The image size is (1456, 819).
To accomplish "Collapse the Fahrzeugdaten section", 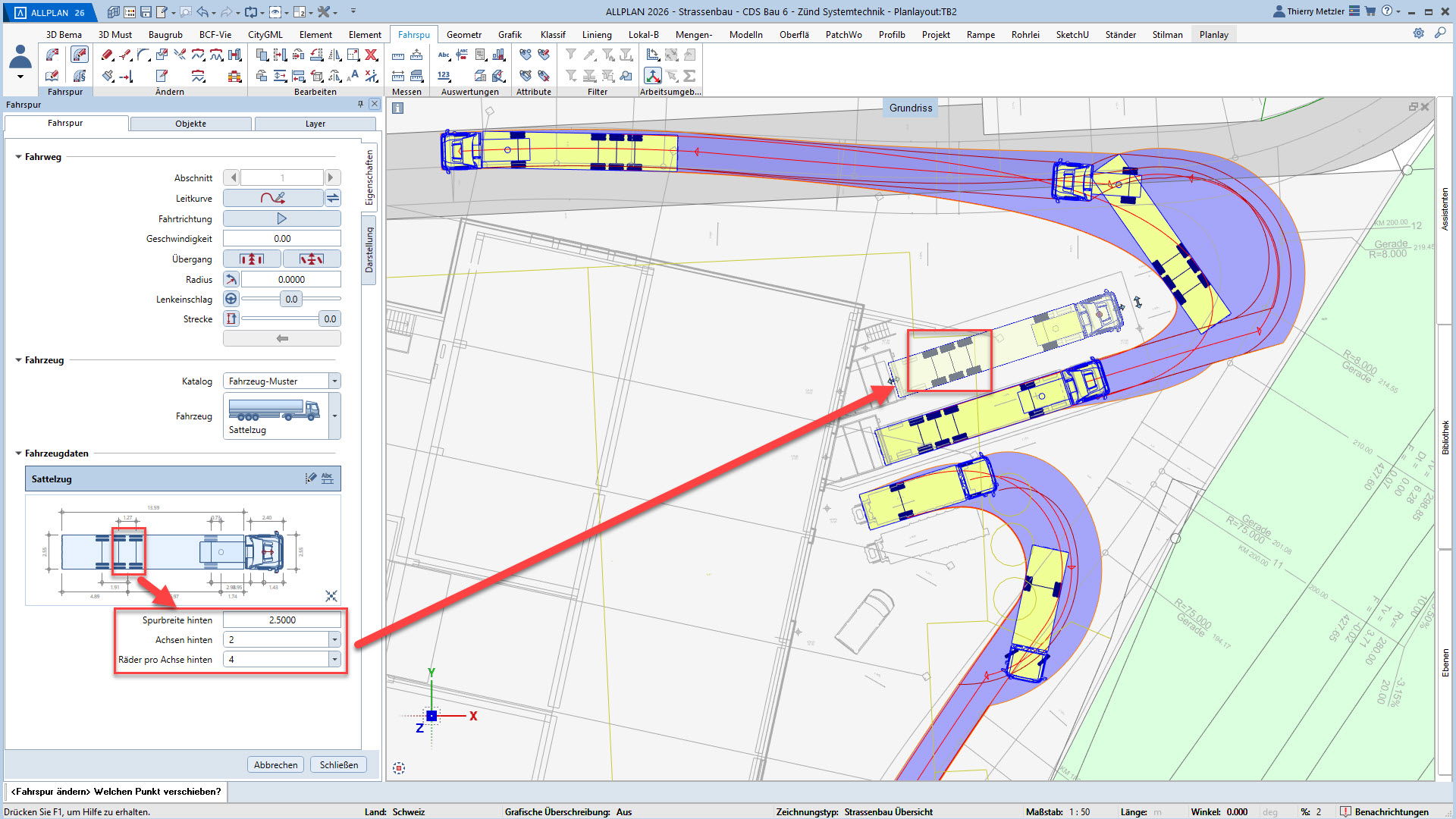I will click(19, 453).
